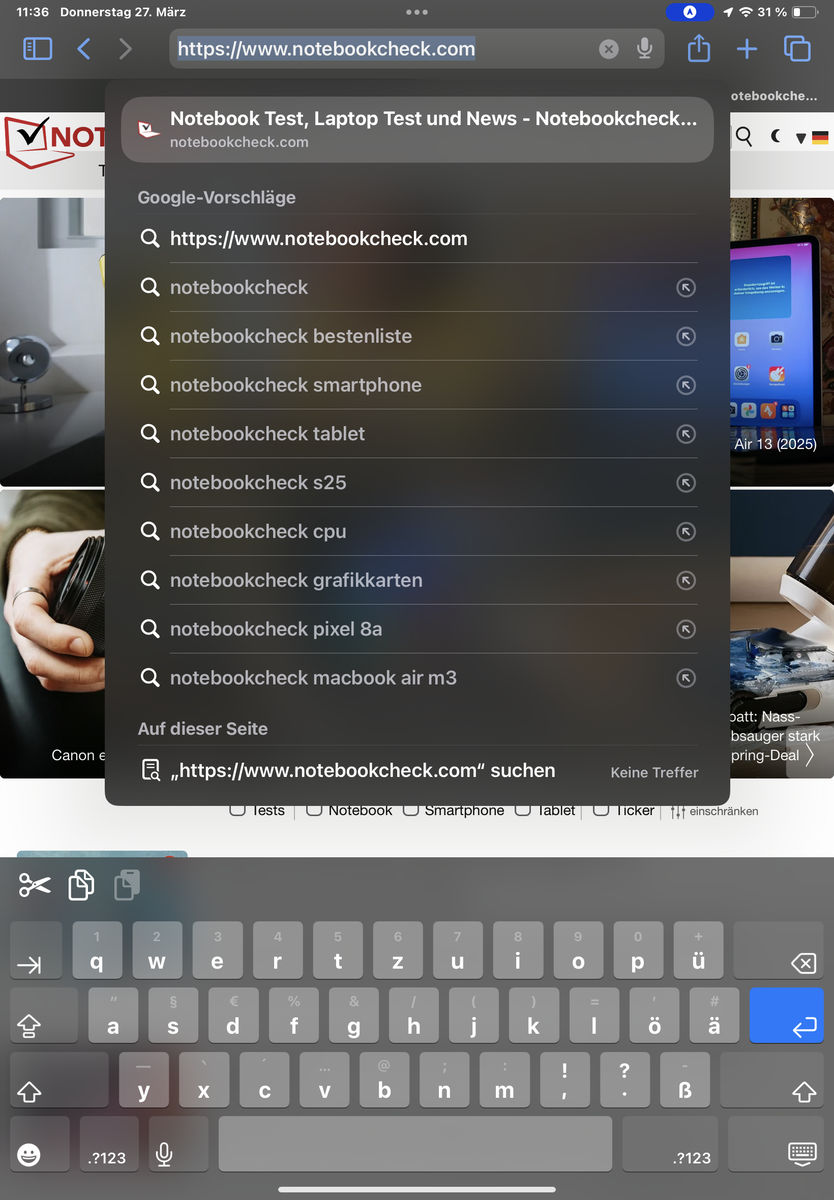Fill in 'notebookcheck pixel 8a' arrow icon
This screenshot has height=1200, width=834.
click(x=686, y=629)
